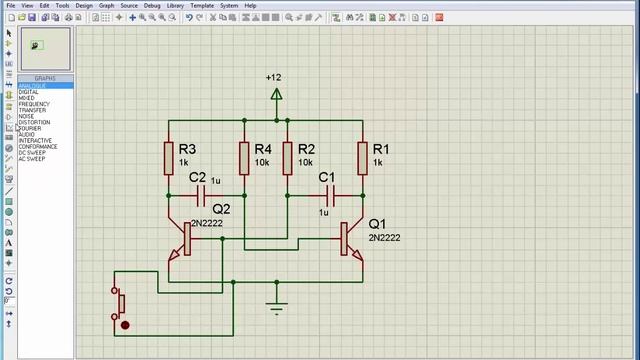Copy the selection to clipboard
Image resolution: width=640 pixels, height=360 pixels.
(x=223, y=18)
